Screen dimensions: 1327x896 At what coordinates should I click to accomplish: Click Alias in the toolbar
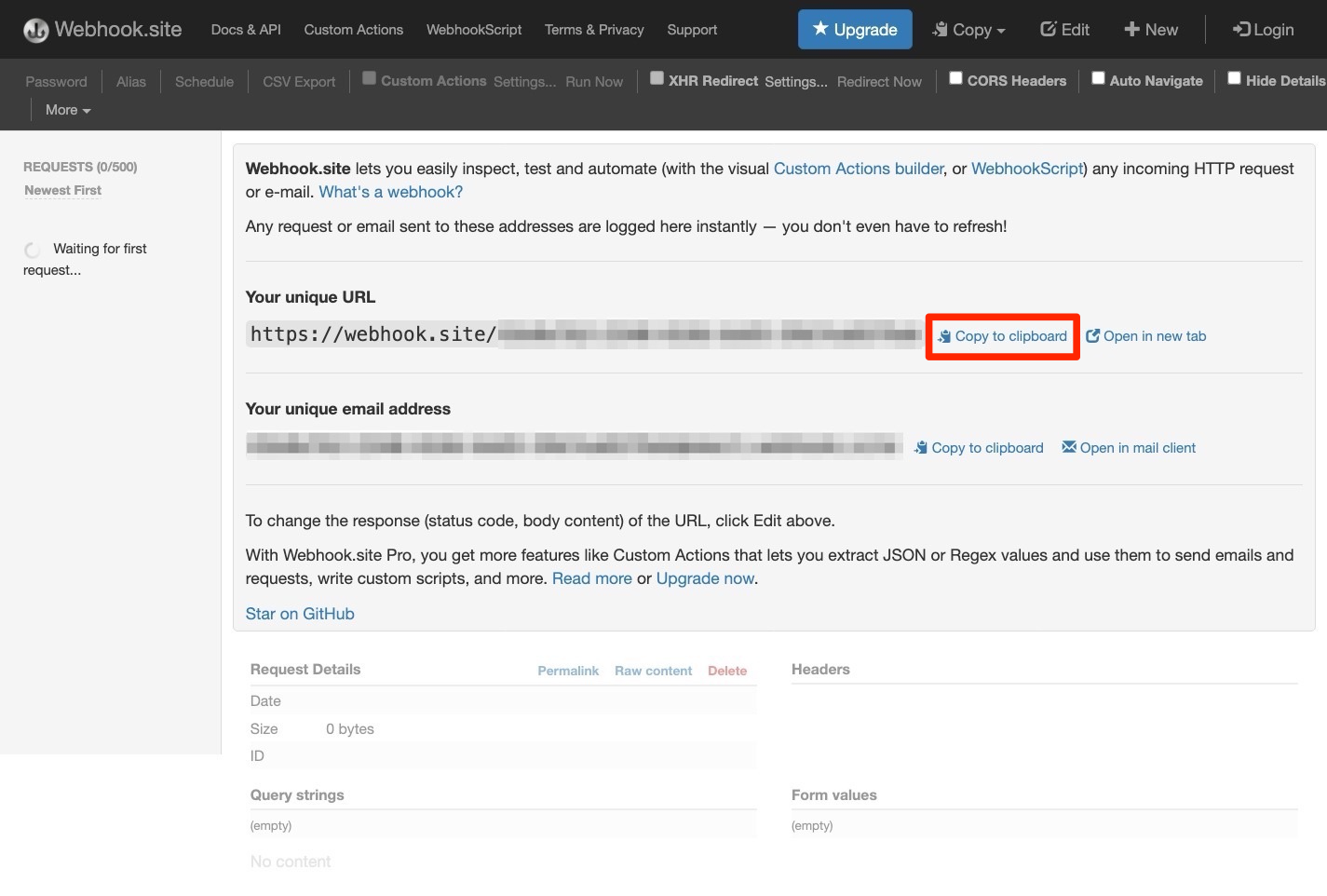click(x=131, y=82)
